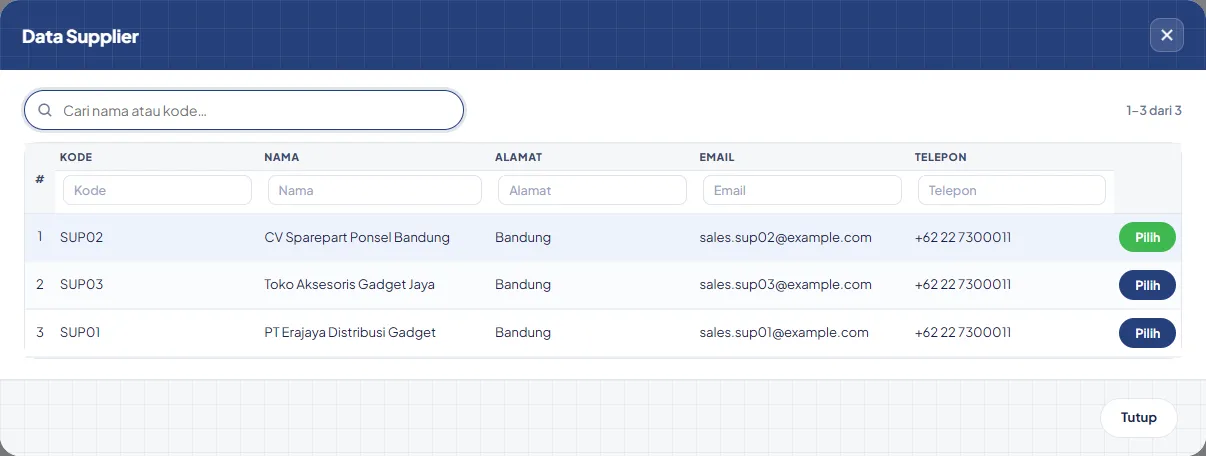
Task: Click Bandung address in SUP03 row
Action: pos(523,285)
